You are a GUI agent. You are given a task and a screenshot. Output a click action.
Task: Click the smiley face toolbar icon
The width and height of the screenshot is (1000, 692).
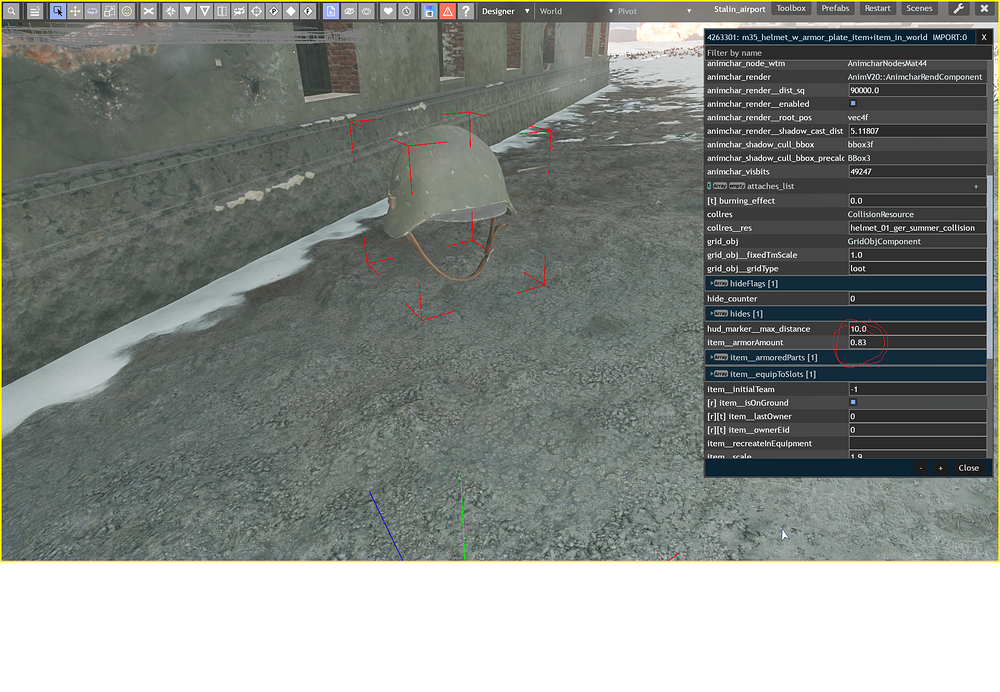click(127, 11)
